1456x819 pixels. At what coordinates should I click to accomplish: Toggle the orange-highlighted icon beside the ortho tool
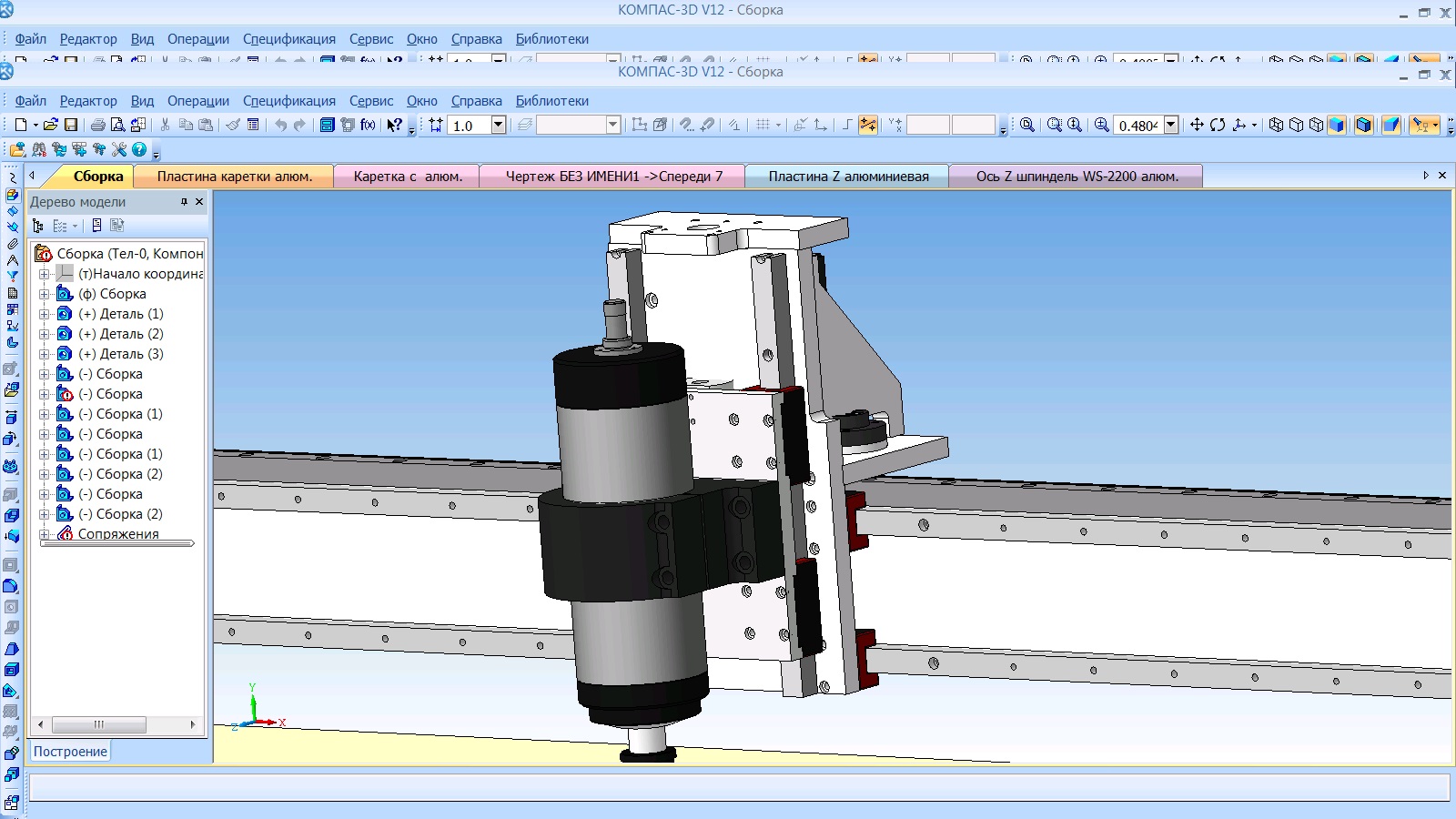coord(868,125)
